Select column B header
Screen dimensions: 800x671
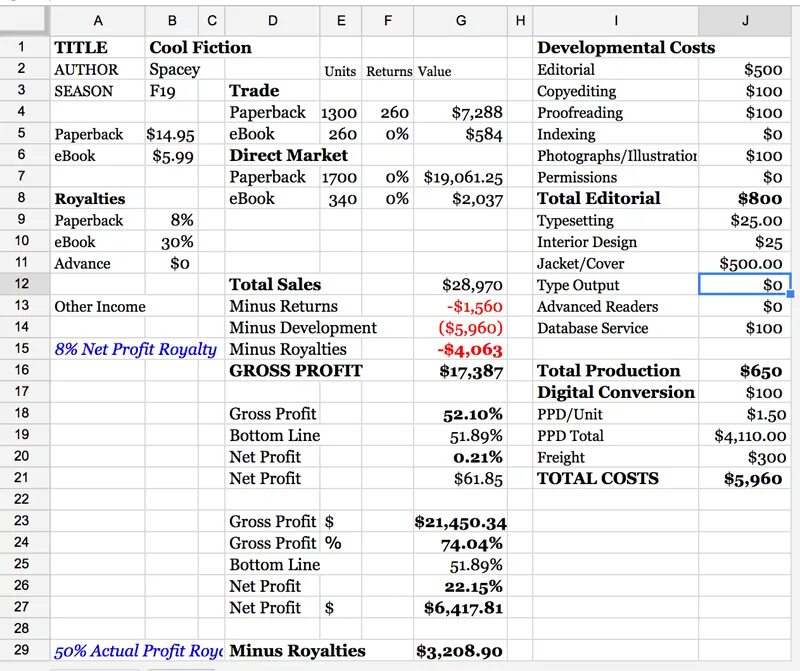click(172, 20)
